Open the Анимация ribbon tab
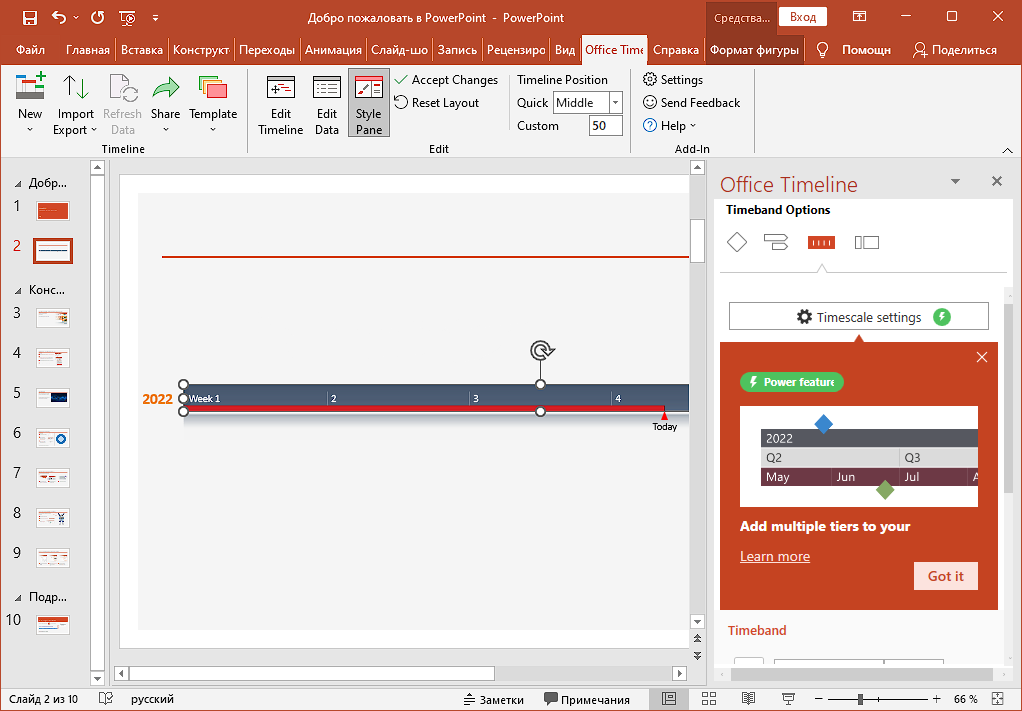 [x=334, y=50]
